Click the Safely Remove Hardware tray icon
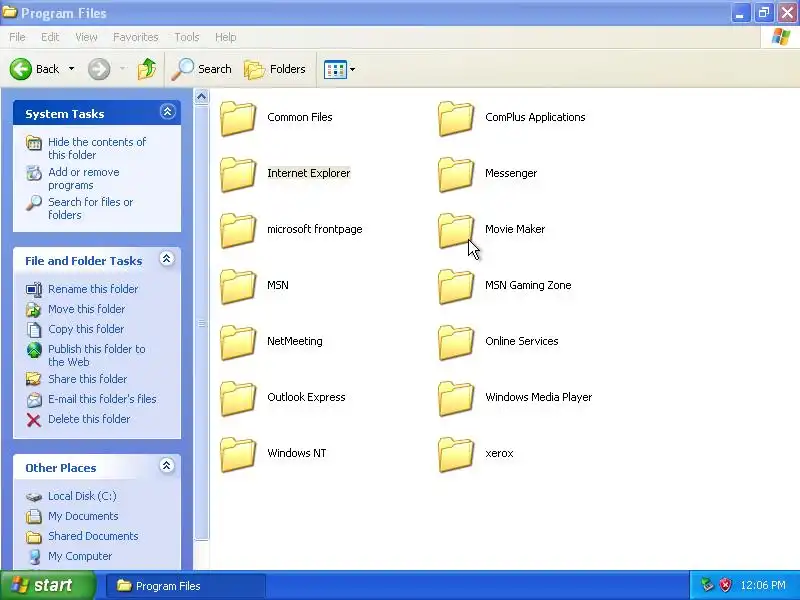 point(707,585)
